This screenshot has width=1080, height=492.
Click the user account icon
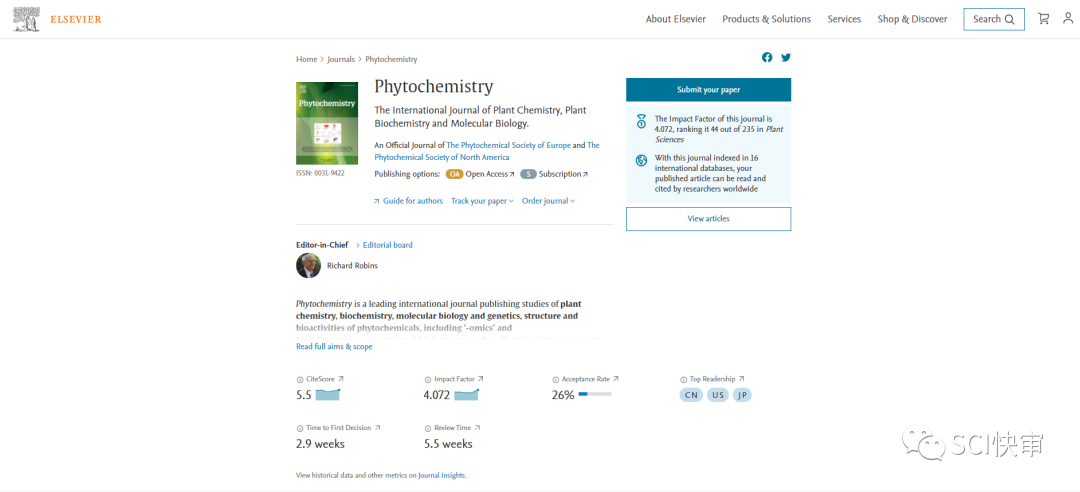click(1068, 19)
